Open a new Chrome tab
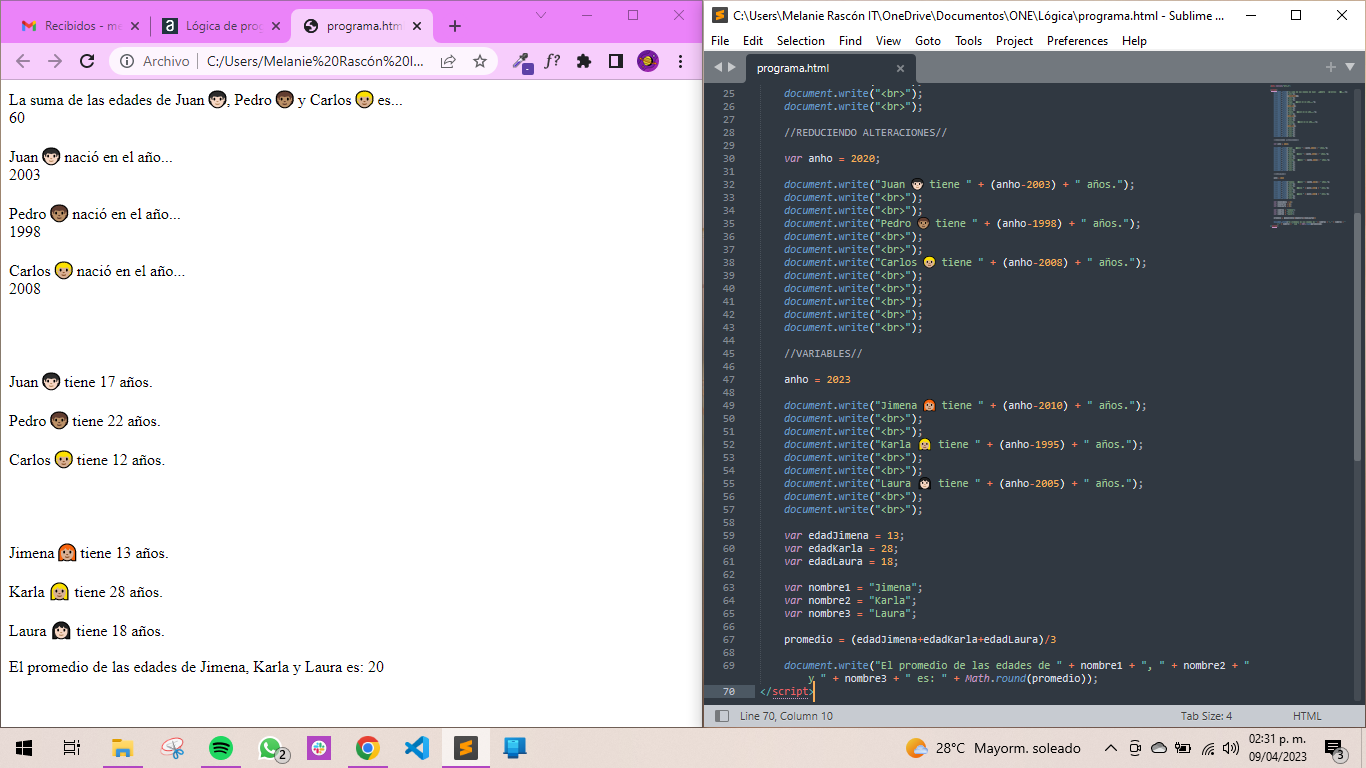Viewport: 1366px width, 768px height. (455, 26)
